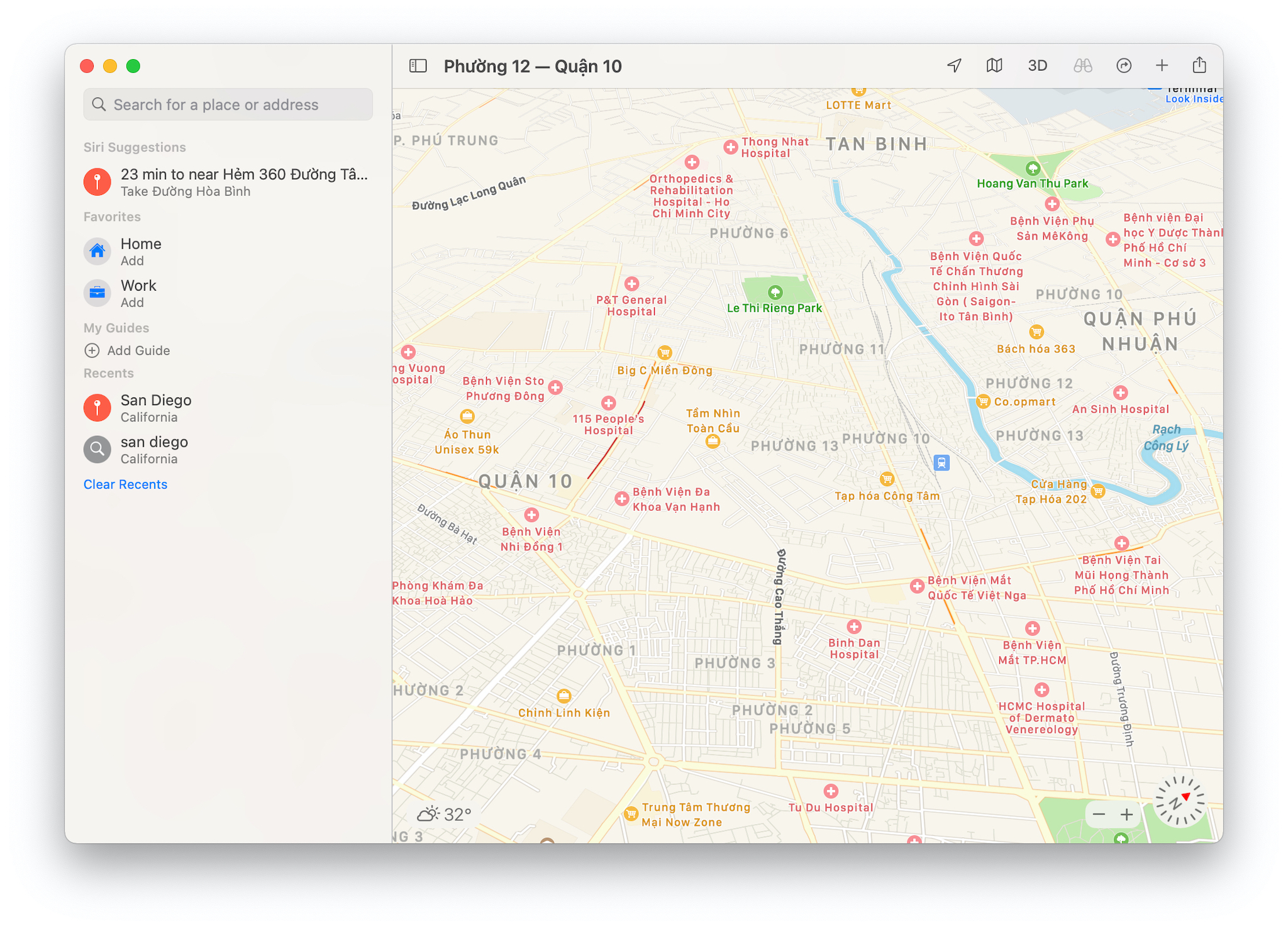Click Clear Recents link
The width and height of the screenshot is (1288, 929).
click(x=125, y=484)
